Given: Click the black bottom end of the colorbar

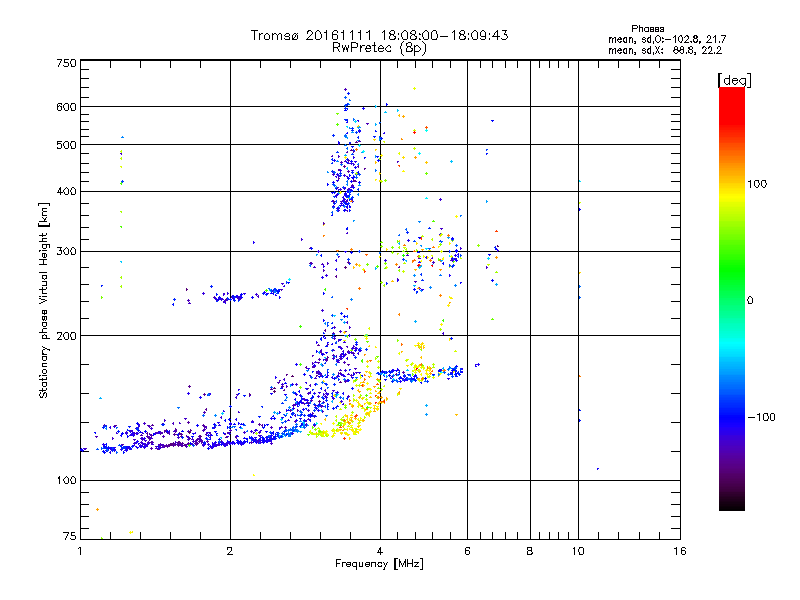Looking at the screenshot, I should pos(732,503).
